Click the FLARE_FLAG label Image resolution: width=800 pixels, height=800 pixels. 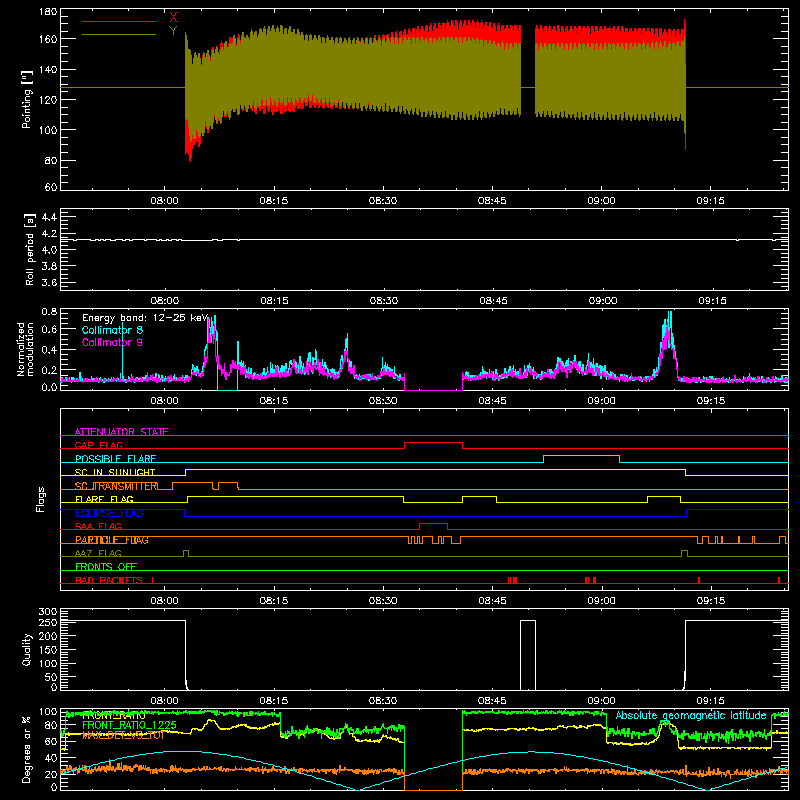(x=104, y=499)
